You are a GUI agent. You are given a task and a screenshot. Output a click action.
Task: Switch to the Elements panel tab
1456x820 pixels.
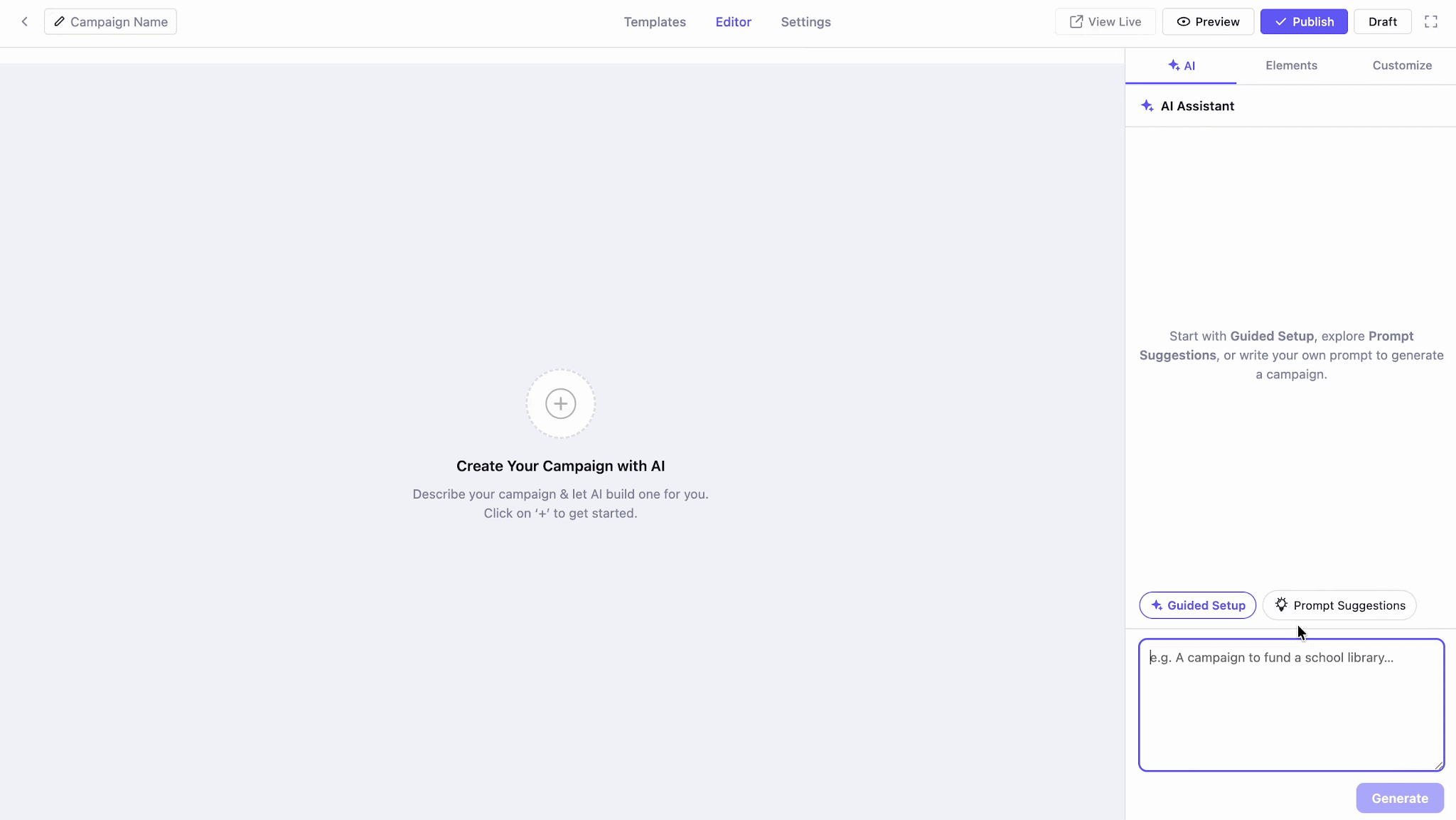click(x=1291, y=65)
